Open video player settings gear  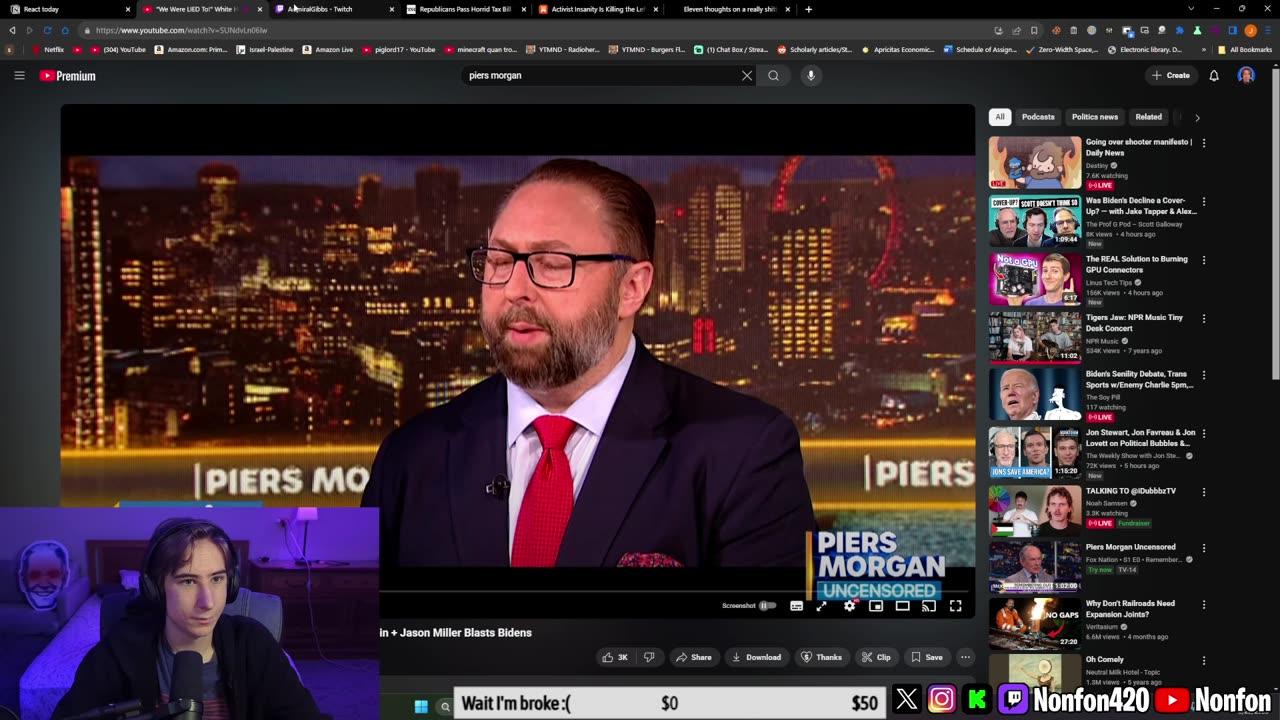[849, 605]
